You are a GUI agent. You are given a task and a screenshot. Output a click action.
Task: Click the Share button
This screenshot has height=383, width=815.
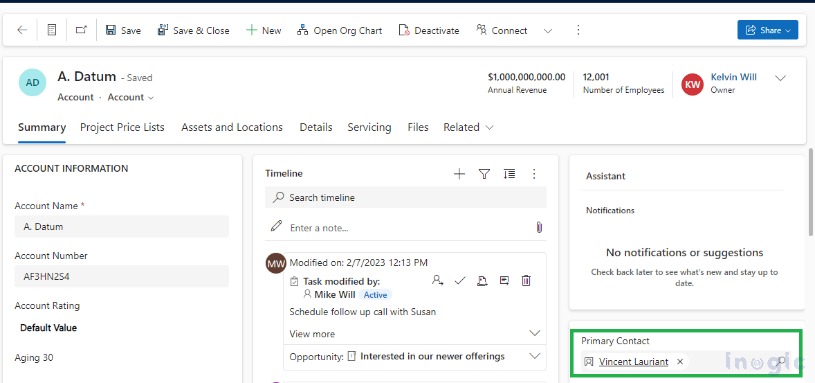click(768, 30)
